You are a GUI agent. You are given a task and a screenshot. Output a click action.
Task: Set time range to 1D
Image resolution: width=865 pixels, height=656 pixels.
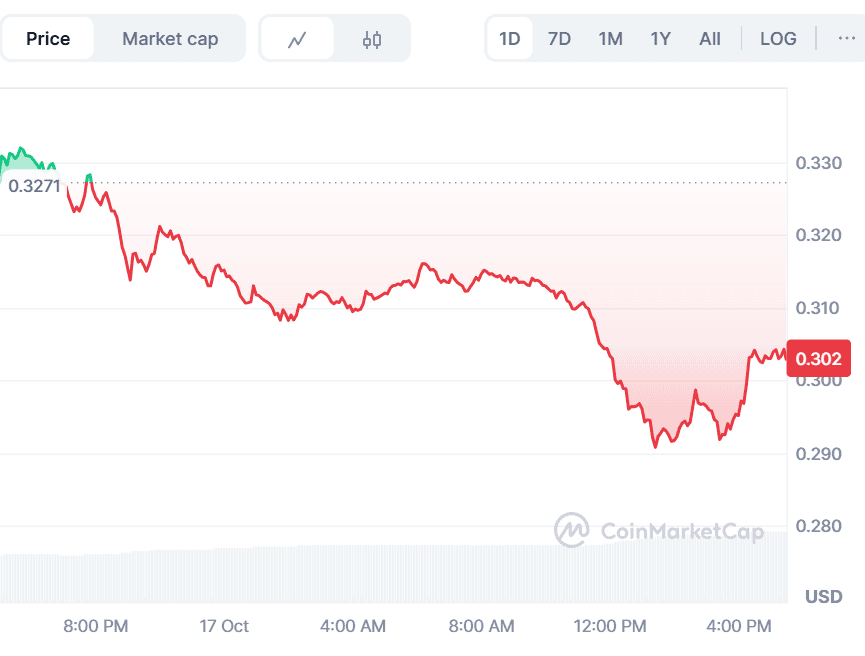(x=510, y=39)
